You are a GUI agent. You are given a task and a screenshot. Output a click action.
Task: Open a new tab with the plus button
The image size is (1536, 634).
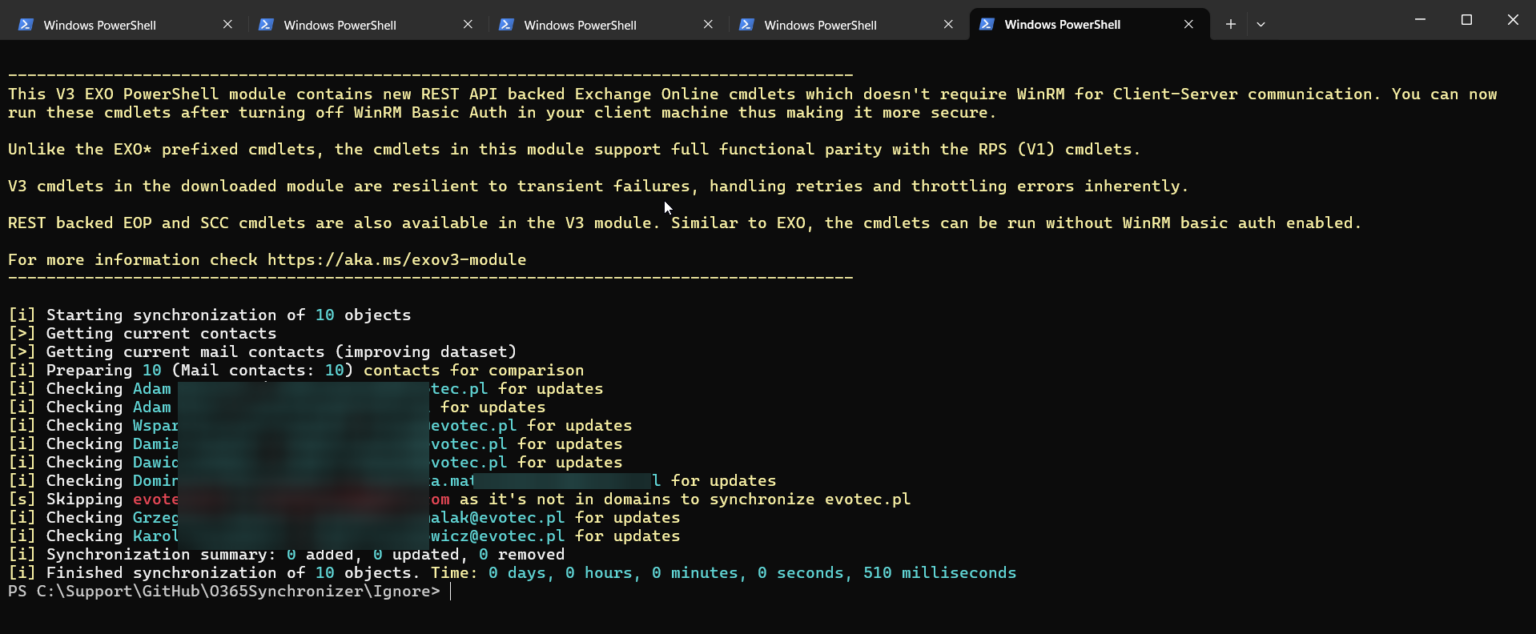click(1230, 23)
